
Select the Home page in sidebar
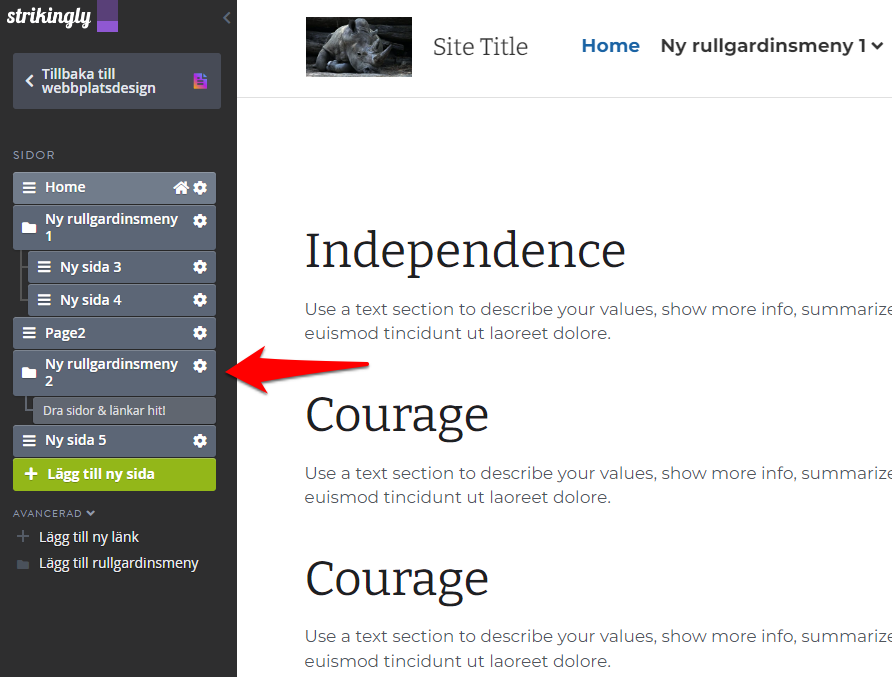coord(114,188)
